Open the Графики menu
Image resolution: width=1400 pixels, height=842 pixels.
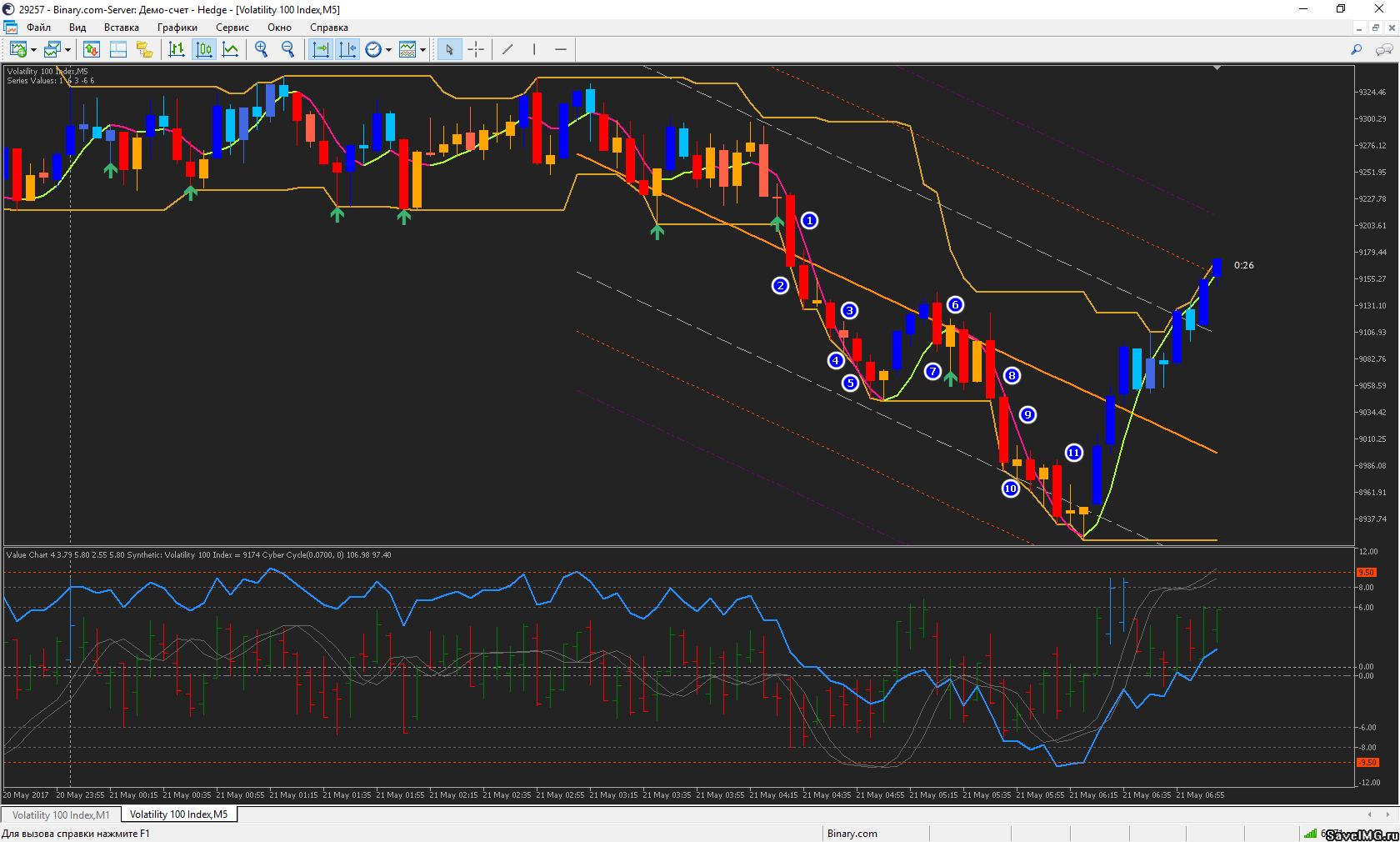(177, 28)
